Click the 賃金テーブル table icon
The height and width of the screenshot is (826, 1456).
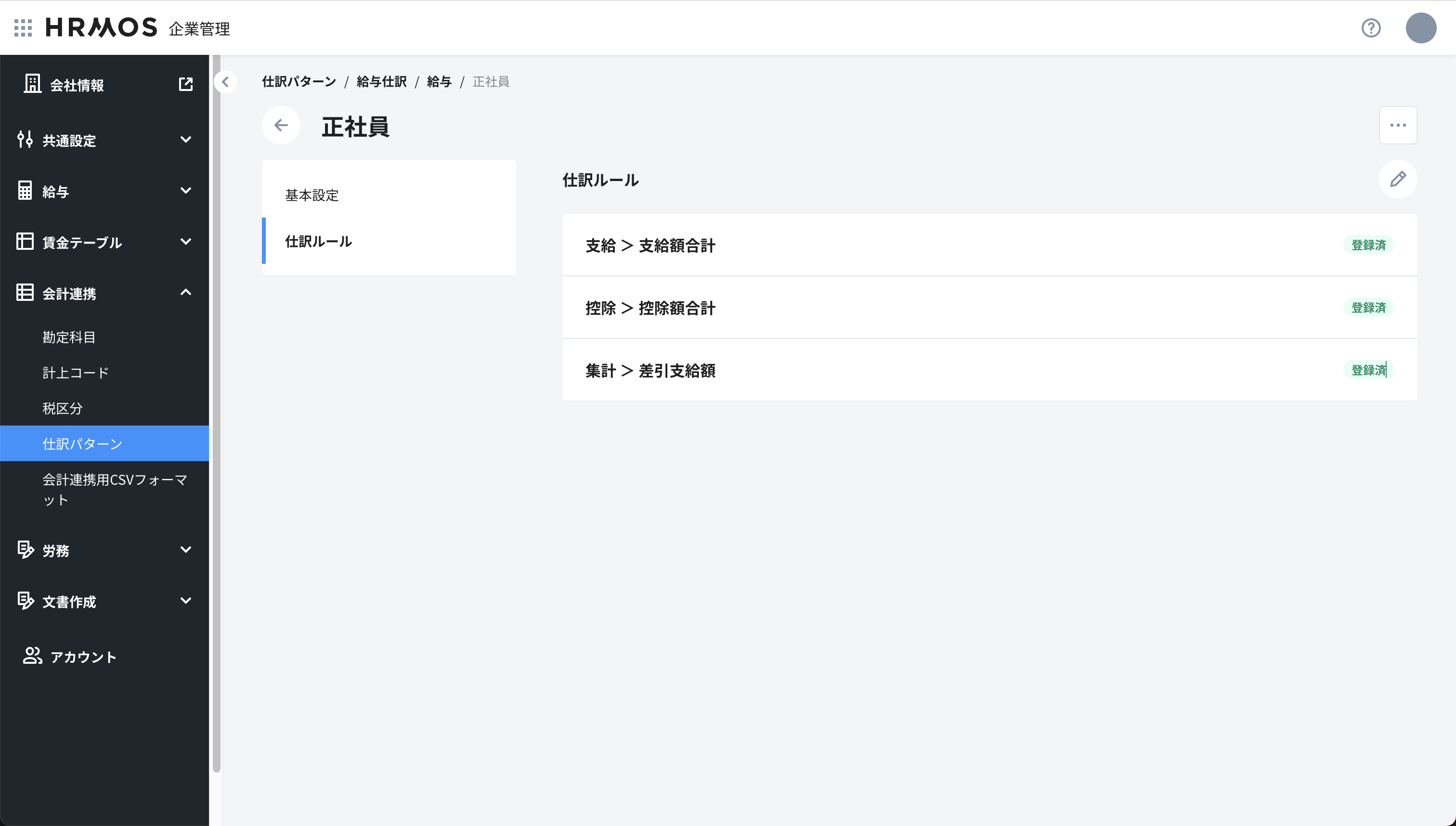tap(25, 241)
